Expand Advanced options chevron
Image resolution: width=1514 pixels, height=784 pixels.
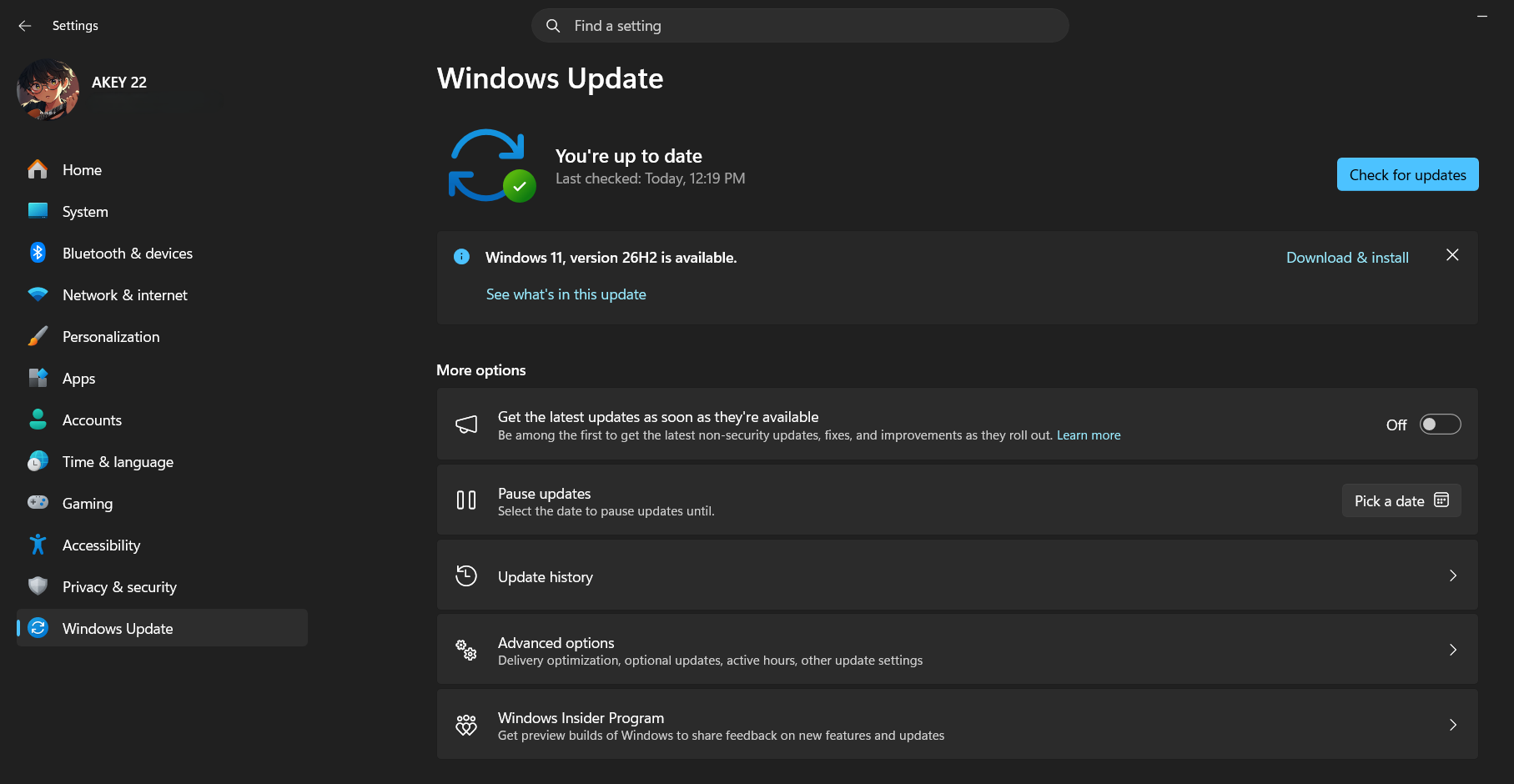tap(1453, 650)
